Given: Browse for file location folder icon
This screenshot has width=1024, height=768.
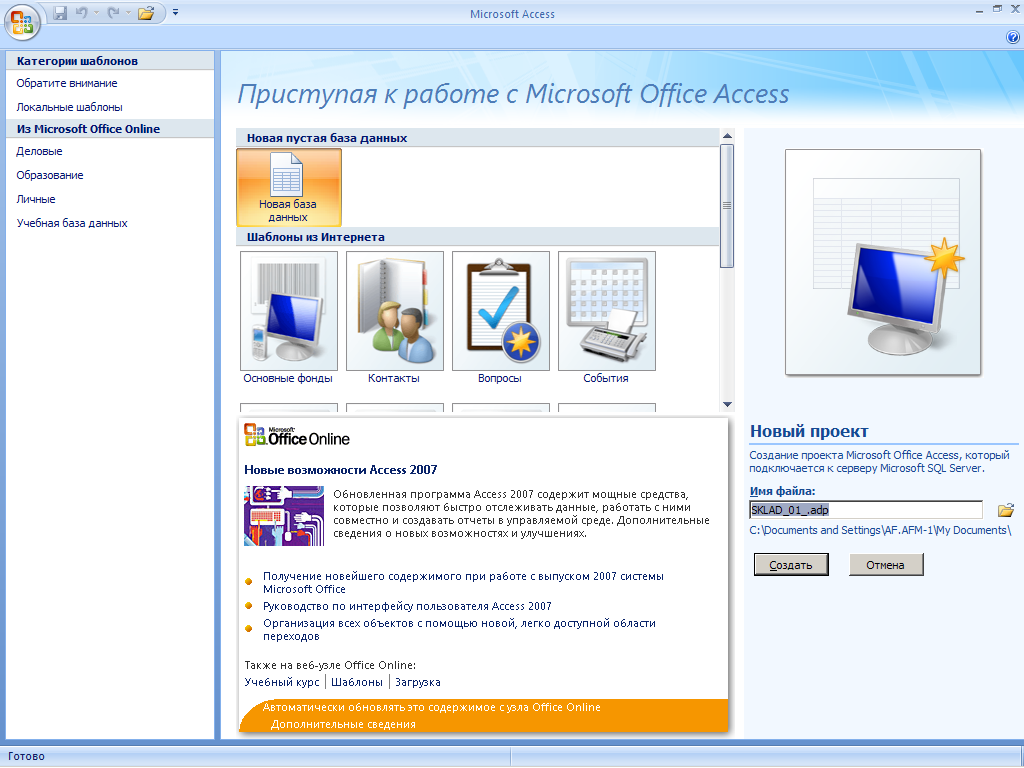Looking at the screenshot, I should click(x=1006, y=510).
